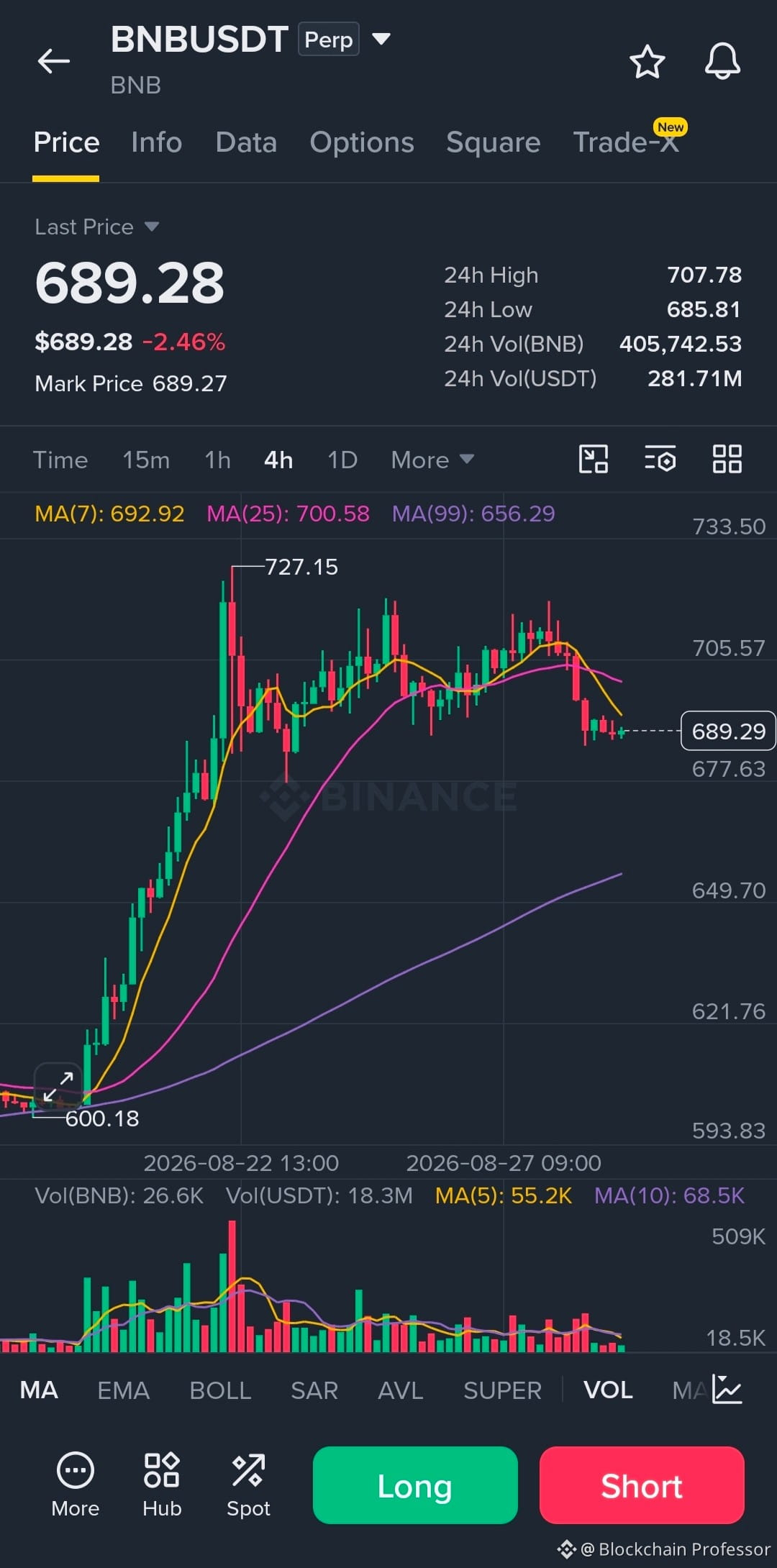The width and height of the screenshot is (777, 1568).
Task: Tap the volume MA(5): 55.2K label
Action: (x=504, y=1195)
